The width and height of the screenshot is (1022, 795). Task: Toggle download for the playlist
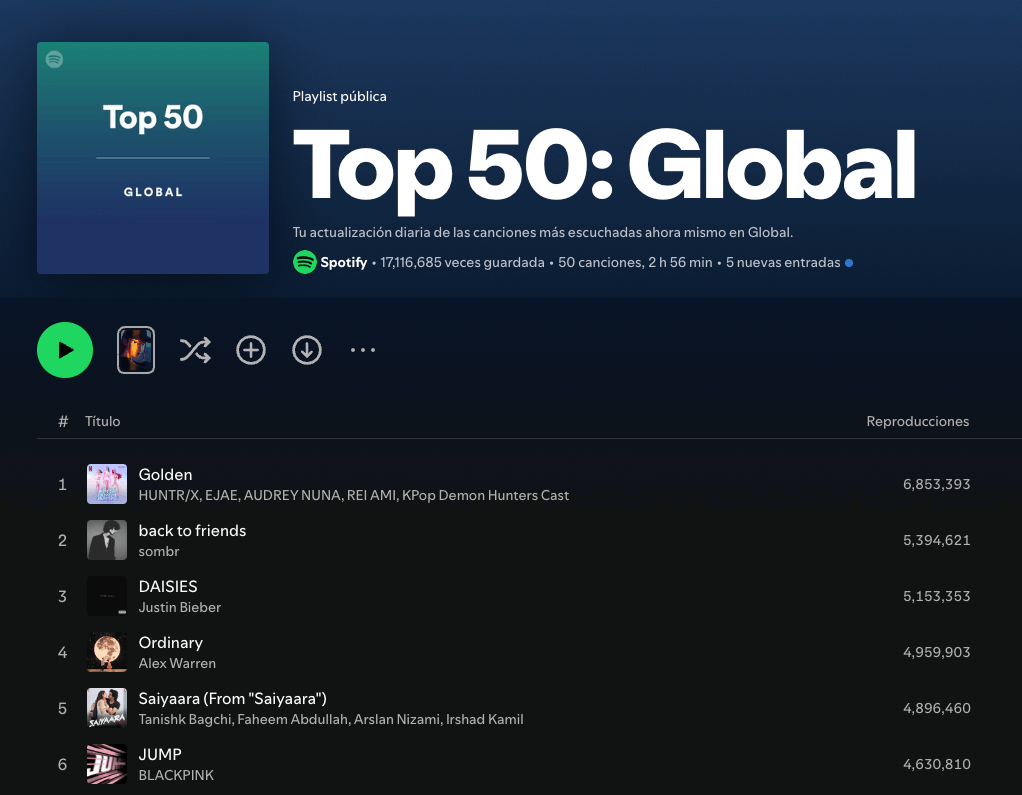point(307,349)
